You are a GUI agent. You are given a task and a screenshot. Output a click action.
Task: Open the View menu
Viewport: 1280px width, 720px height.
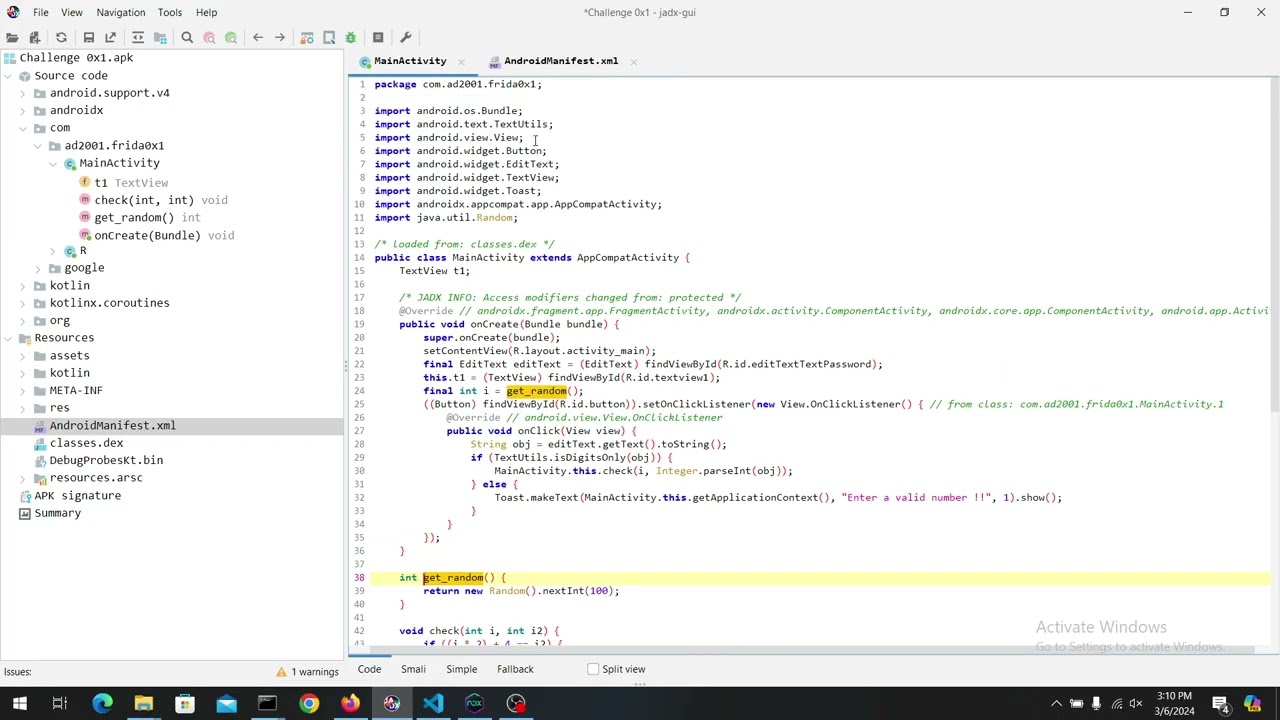(x=72, y=12)
